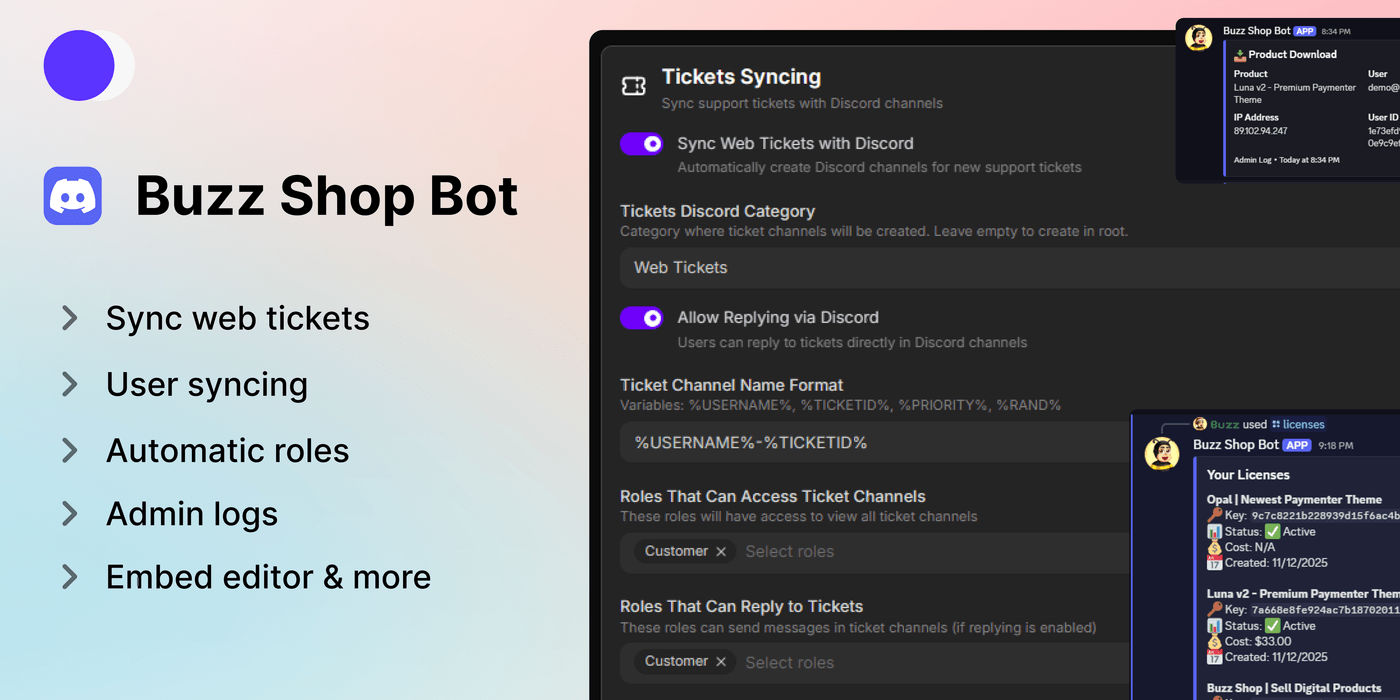Click the chevron beside Sync web tickets
The height and width of the screenshot is (700, 1400).
tap(70, 318)
